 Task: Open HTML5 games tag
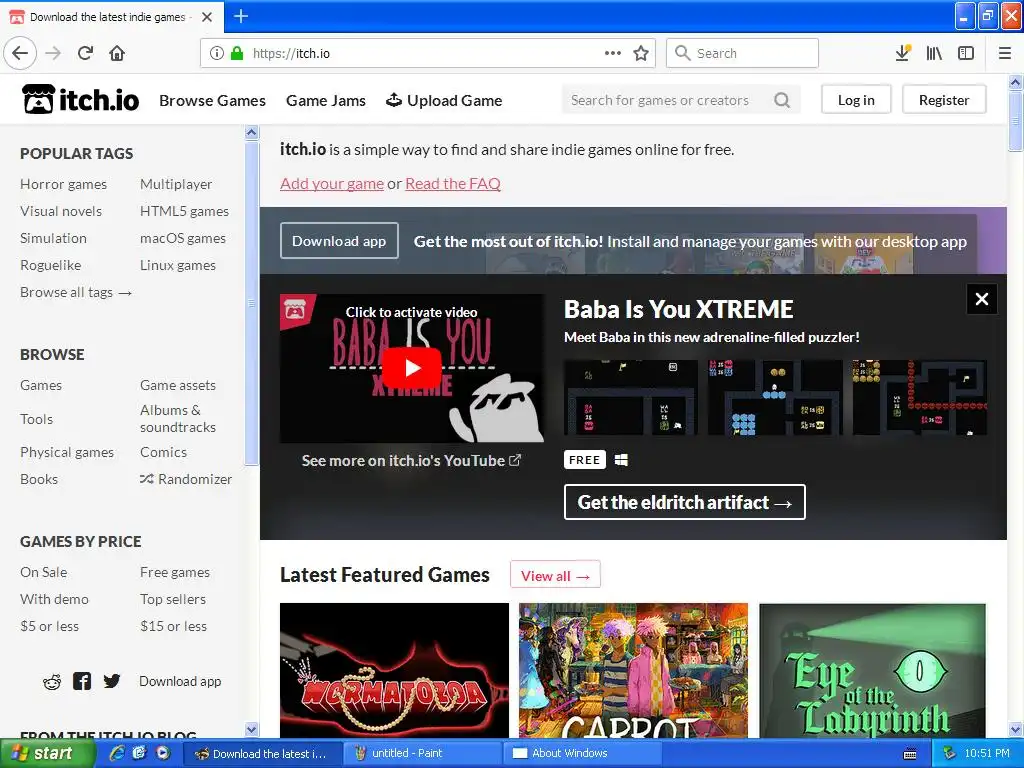tap(184, 211)
